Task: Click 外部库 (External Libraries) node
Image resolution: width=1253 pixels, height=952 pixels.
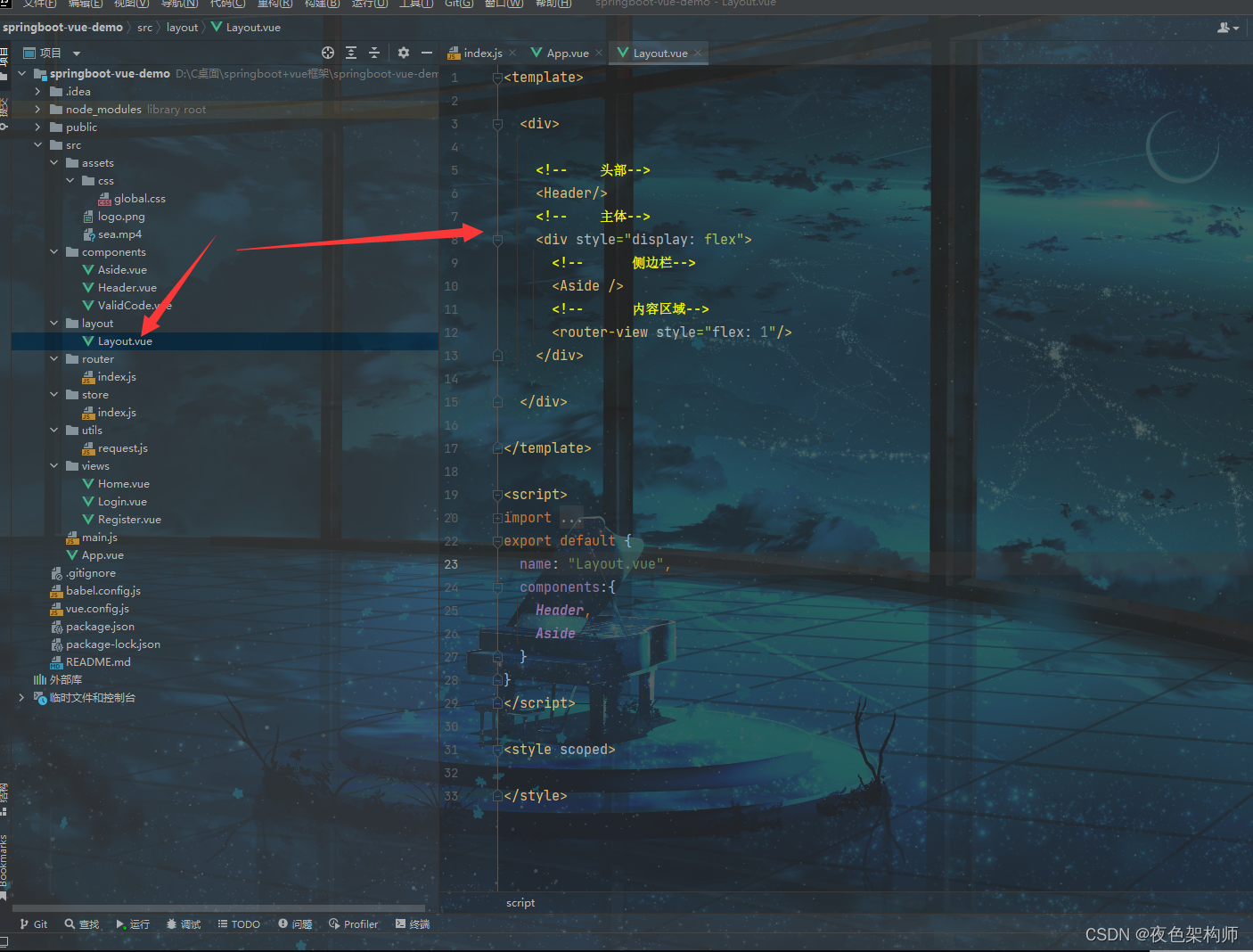Action: click(58, 680)
